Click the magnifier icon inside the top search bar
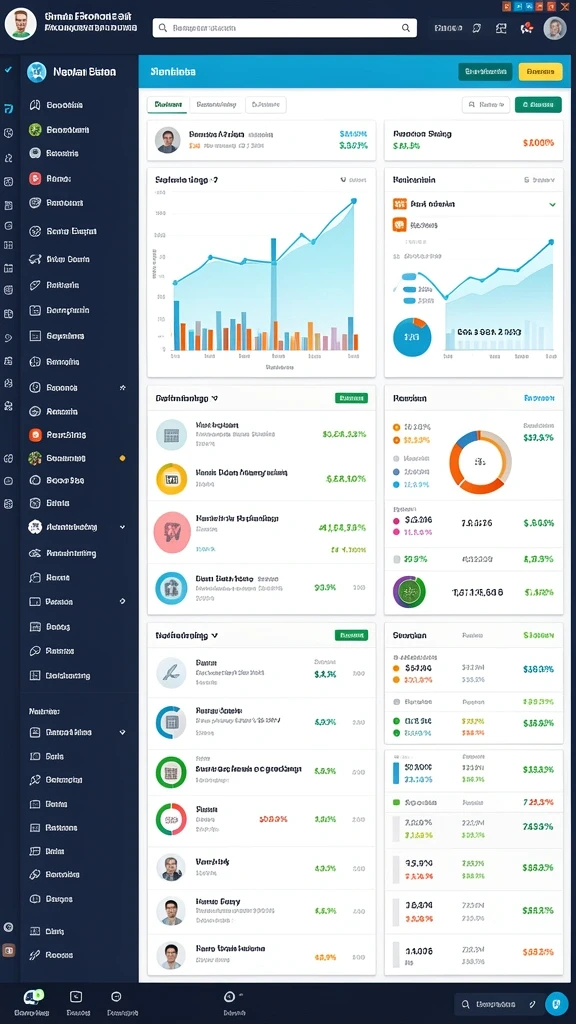 pos(406,28)
